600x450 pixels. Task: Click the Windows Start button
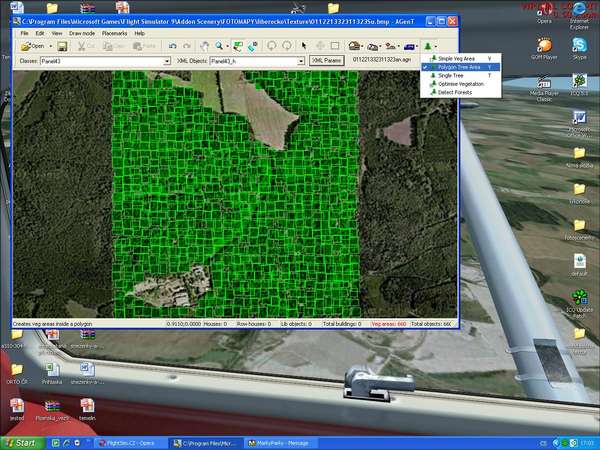(23, 442)
